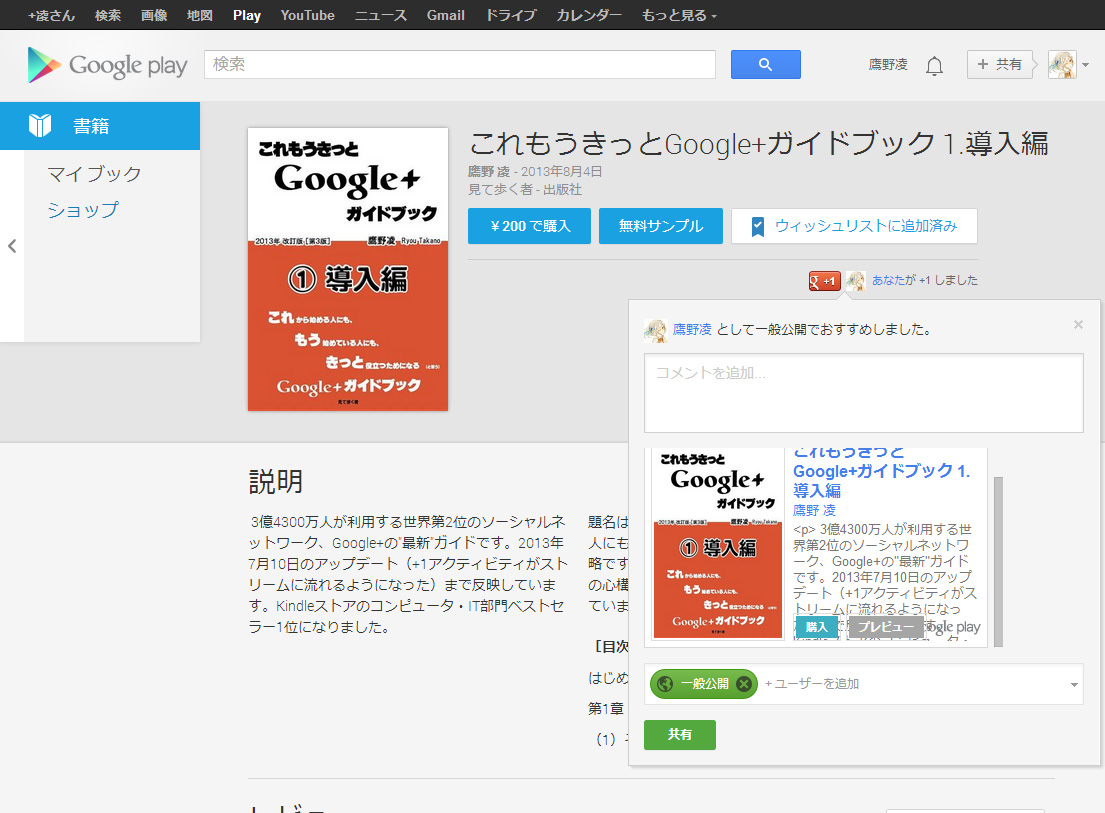Open ニュース in the top bar
The width and height of the screenshot is (1105, 813).
click(381, 15)
